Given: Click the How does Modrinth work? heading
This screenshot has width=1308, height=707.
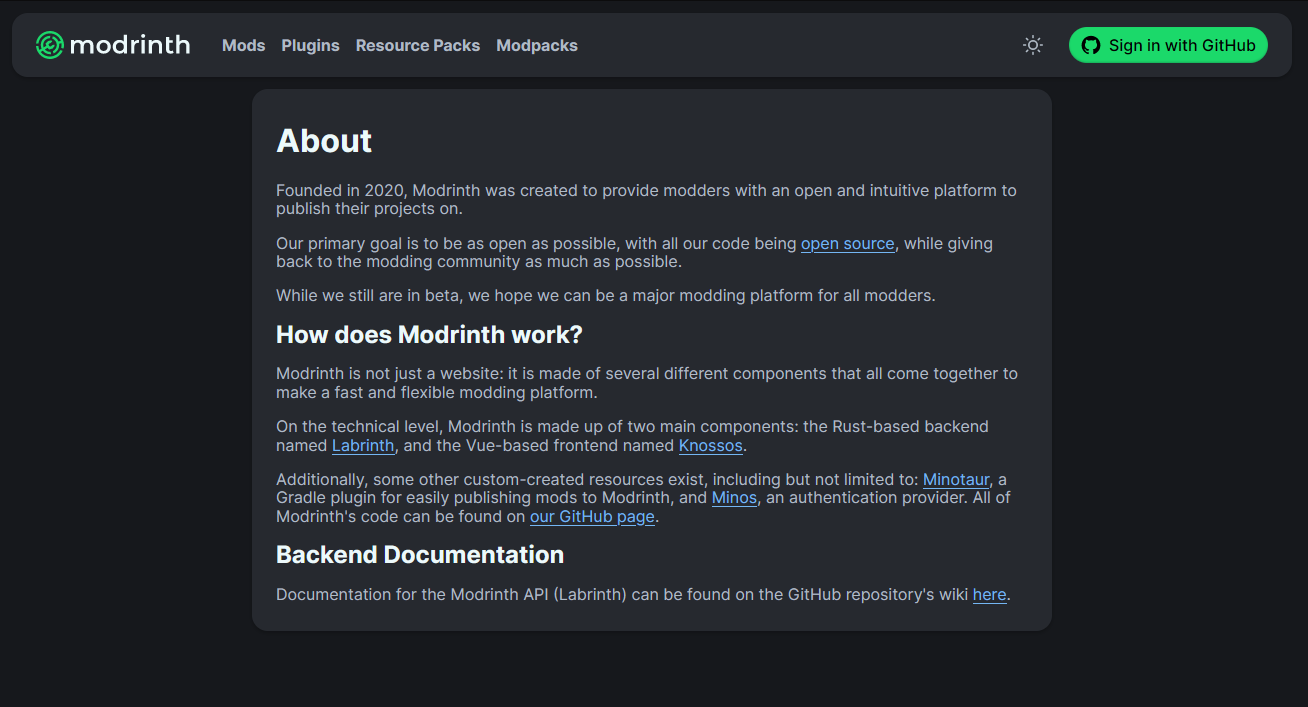Looking at the screenshot, I should pyautogui.click(x=429, y=334).
